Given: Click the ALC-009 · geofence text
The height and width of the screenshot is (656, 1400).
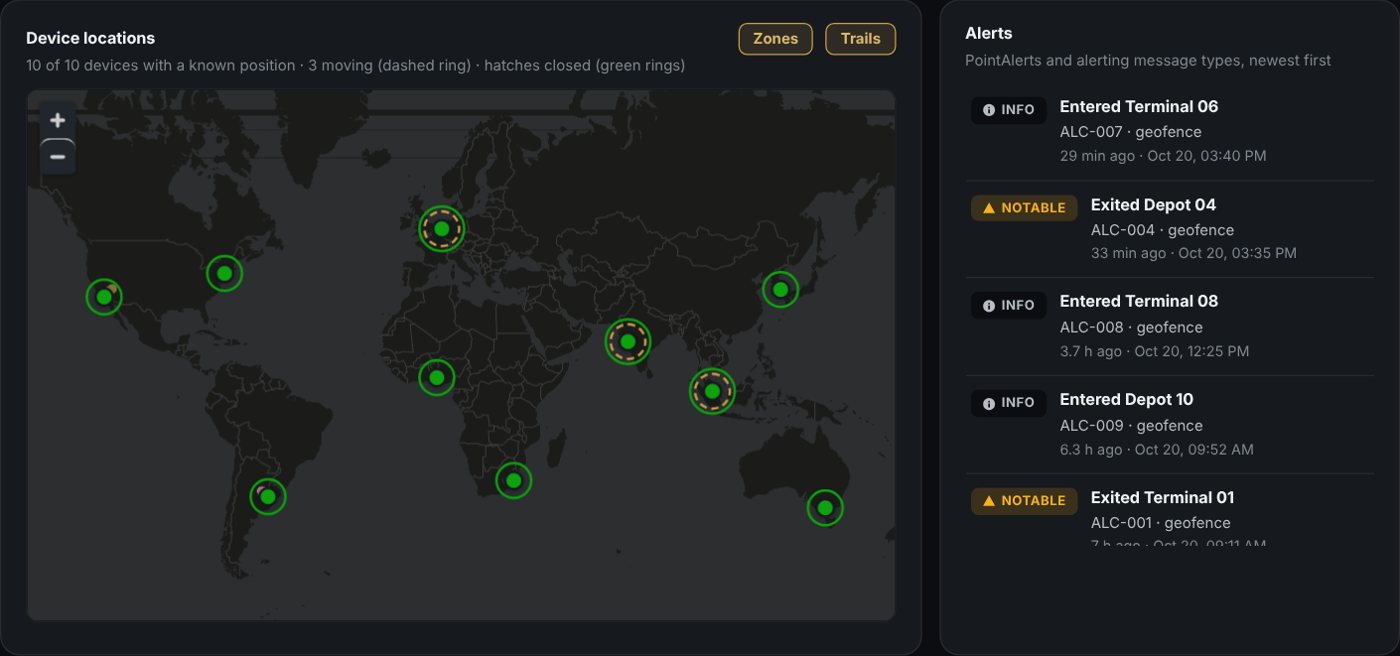Looking at the screenshot, I should tap(1131, 425).
